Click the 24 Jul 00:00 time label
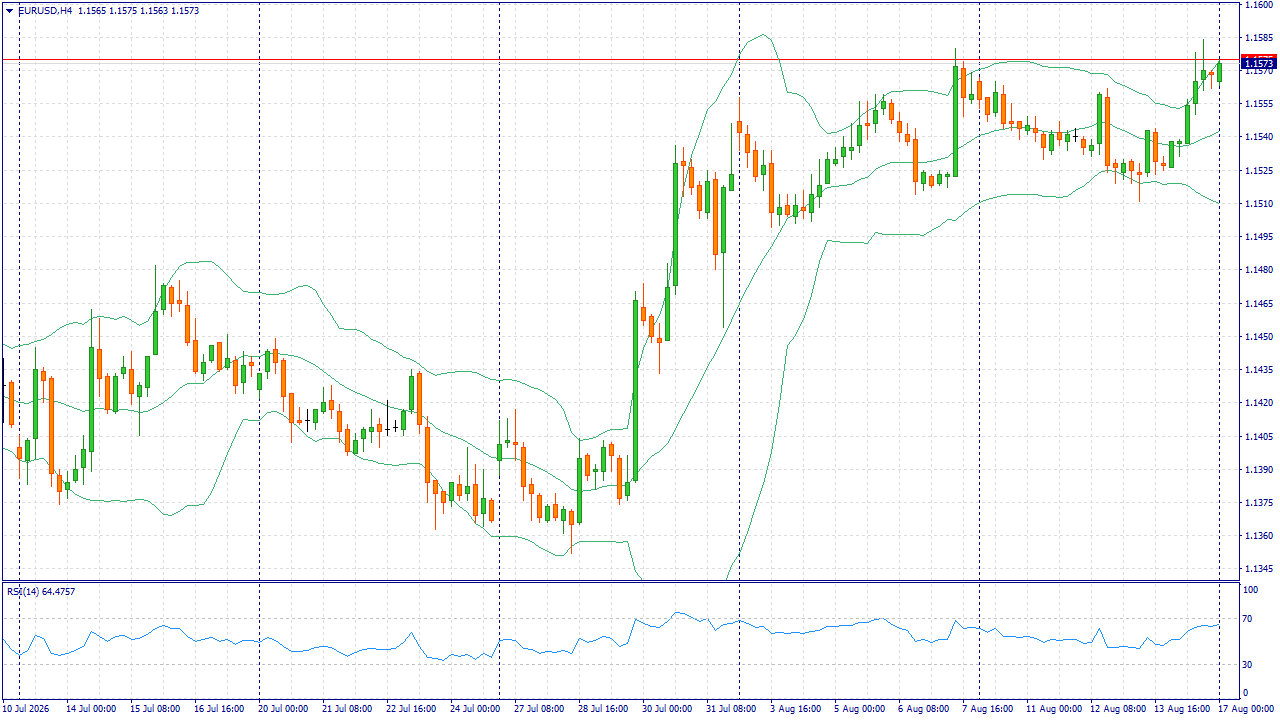Viewport: 1280px width, 720px height. tap(475, 709)
